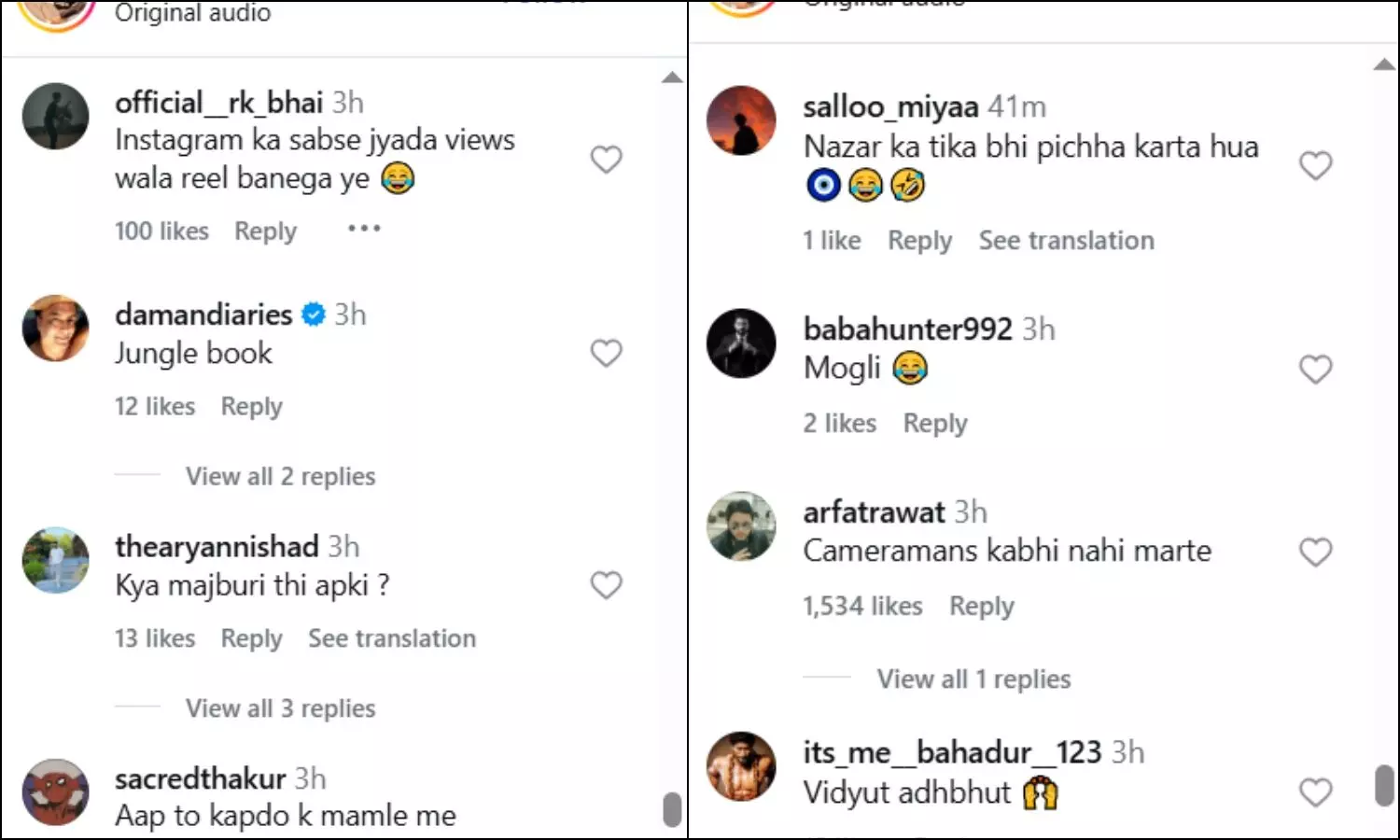1400x840 pixels.
Task: Tap heart on thearyannishad's comment
Action: tap(606, 585)
